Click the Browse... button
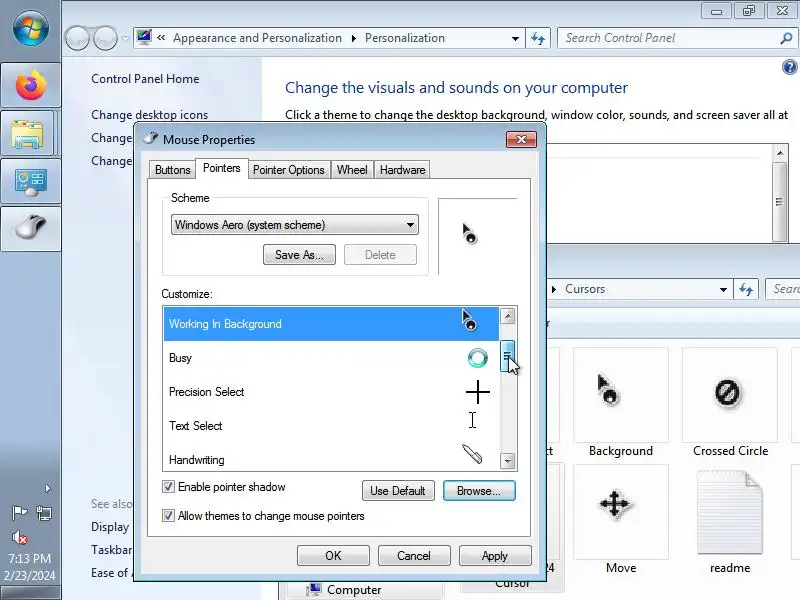Screen dimensions: 800x600 [479, 490]
